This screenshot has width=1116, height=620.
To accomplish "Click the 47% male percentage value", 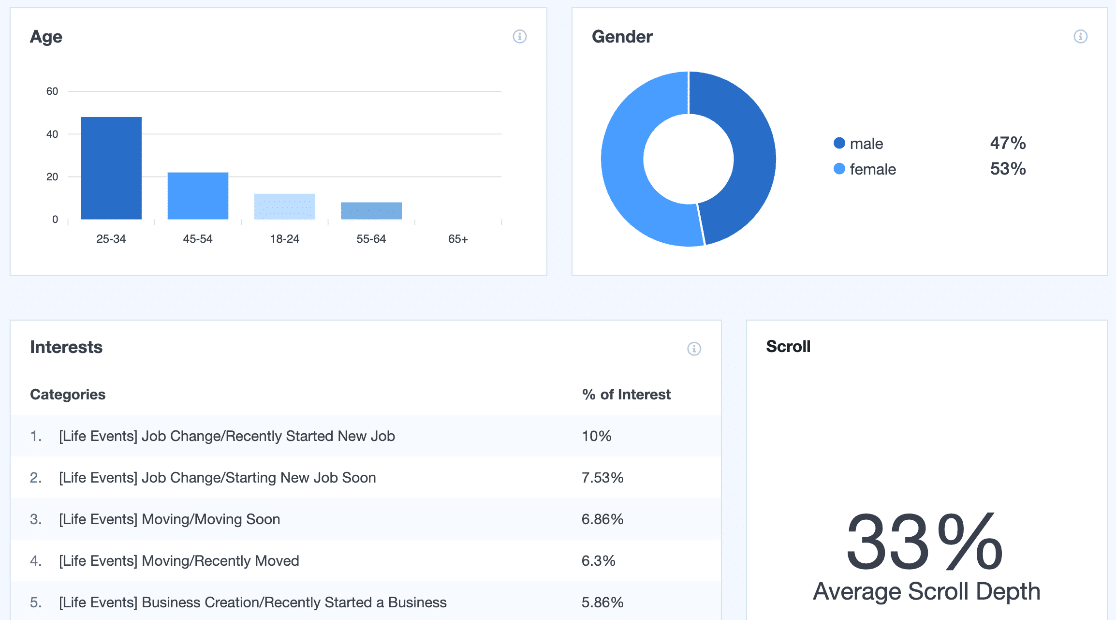I will [1008, 143].
